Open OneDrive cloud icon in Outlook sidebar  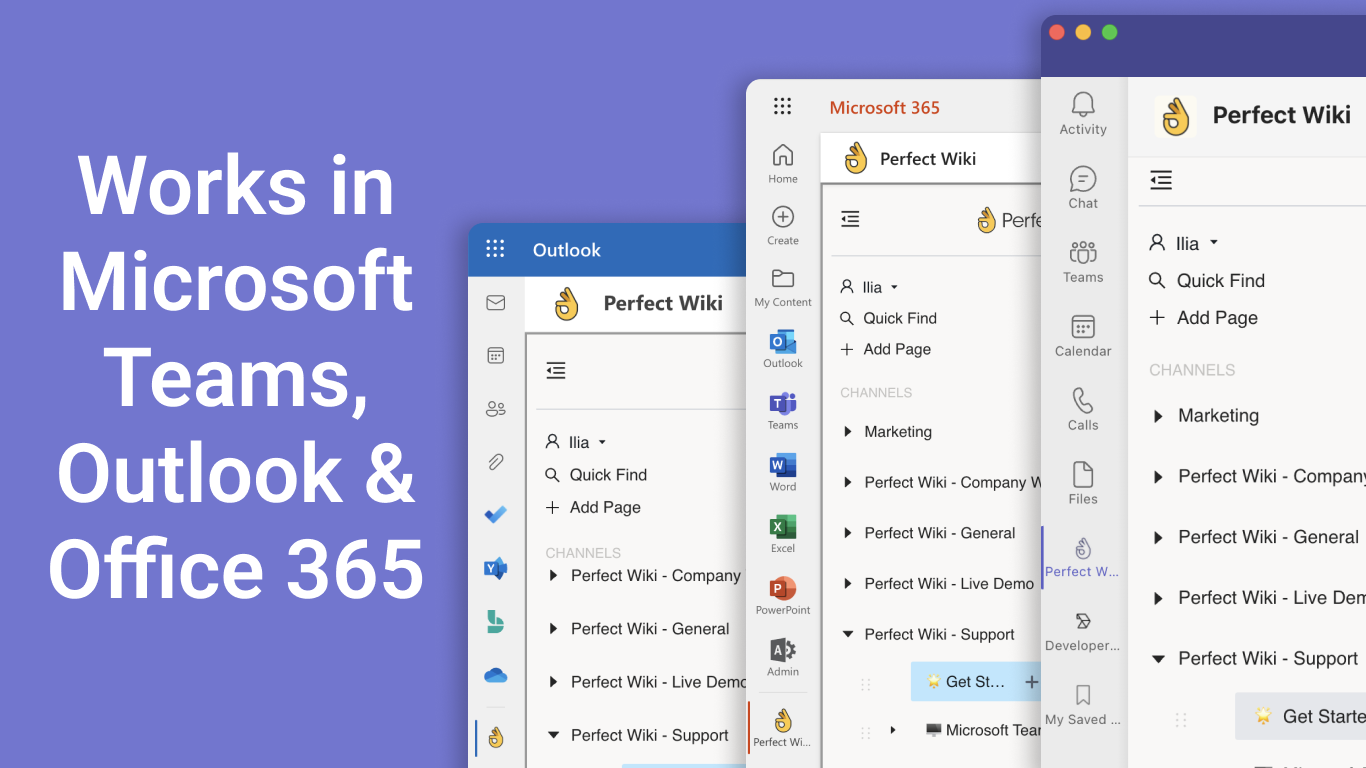(496, 676)
